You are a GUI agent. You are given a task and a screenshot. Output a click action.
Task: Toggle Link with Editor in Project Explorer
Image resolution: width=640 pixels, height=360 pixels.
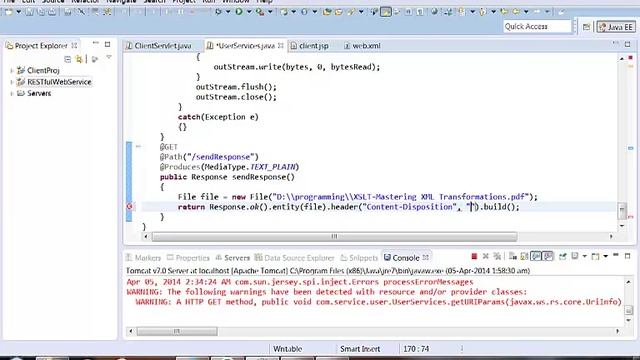[78, 59]
